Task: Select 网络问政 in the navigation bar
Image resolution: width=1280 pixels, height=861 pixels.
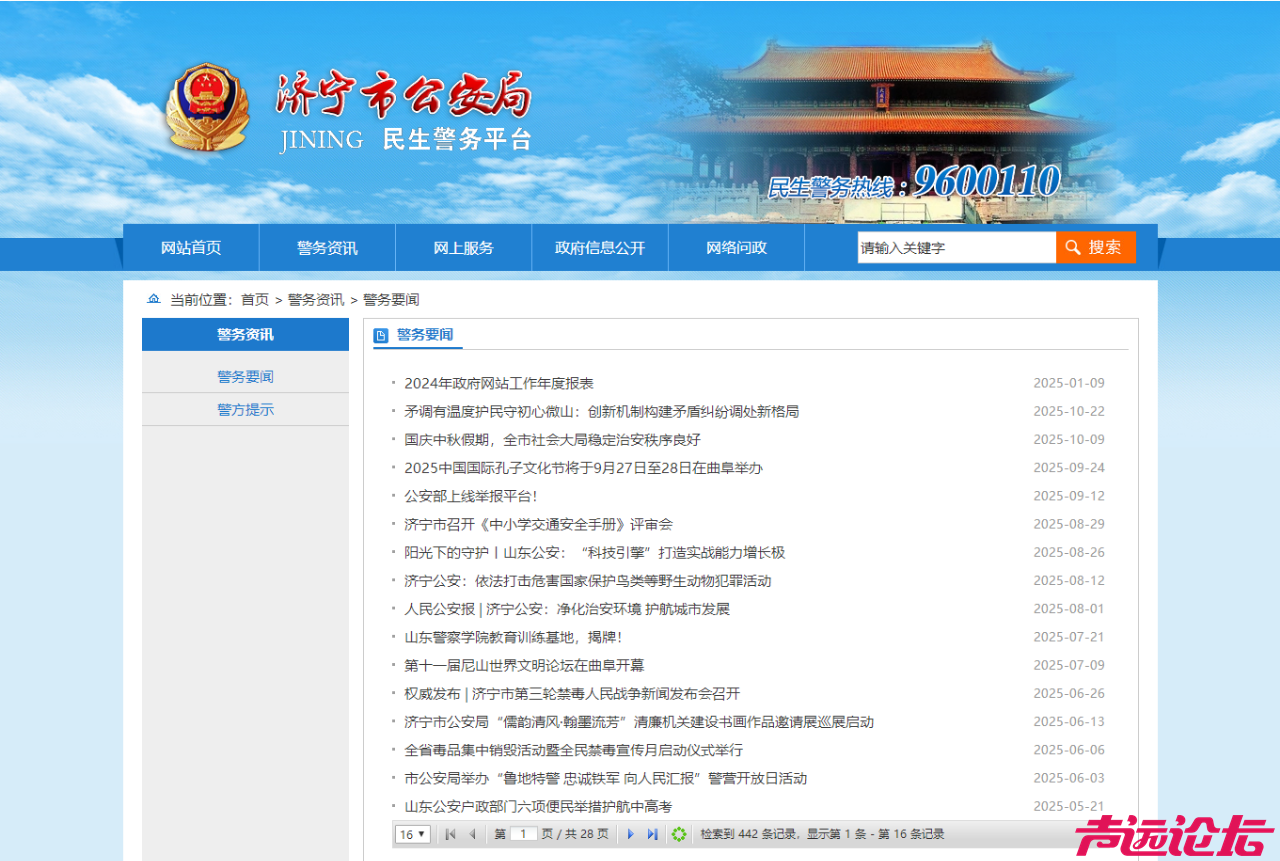Action: click(x=736, y=248)
